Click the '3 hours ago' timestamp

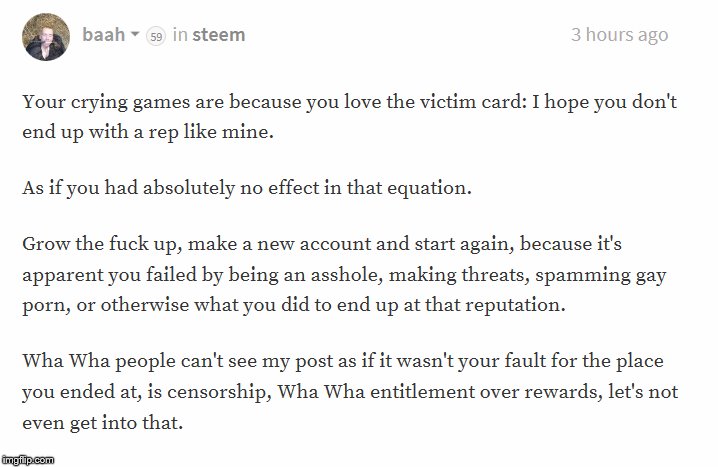(x=620, y=35)
